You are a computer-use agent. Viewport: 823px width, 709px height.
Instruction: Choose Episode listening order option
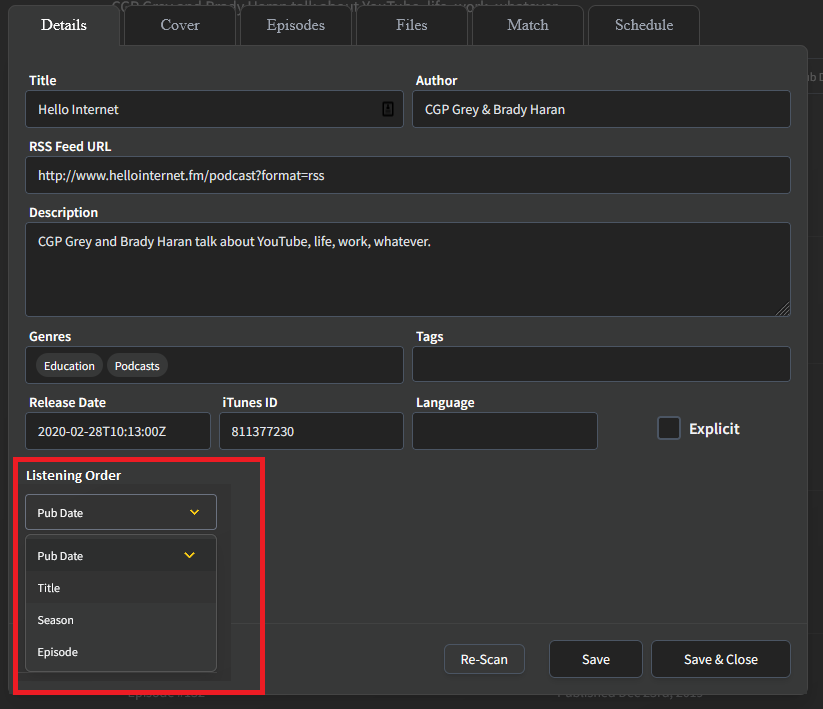point(121,652)
